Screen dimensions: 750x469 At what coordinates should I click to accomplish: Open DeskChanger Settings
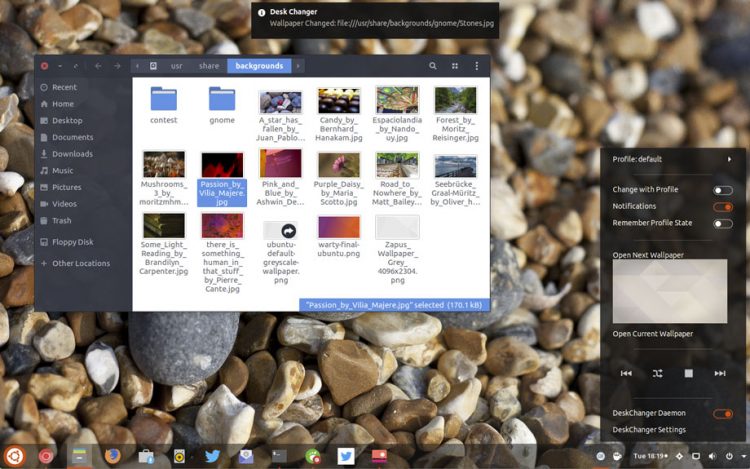tap(649, 430)
